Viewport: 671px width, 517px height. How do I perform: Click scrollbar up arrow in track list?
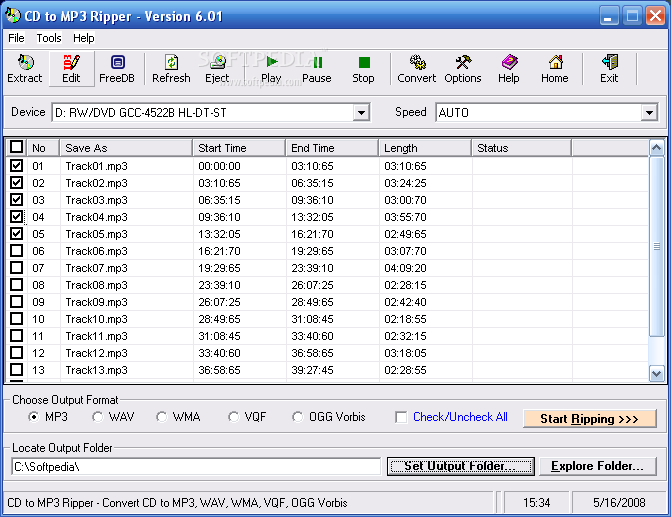(656, 148)
